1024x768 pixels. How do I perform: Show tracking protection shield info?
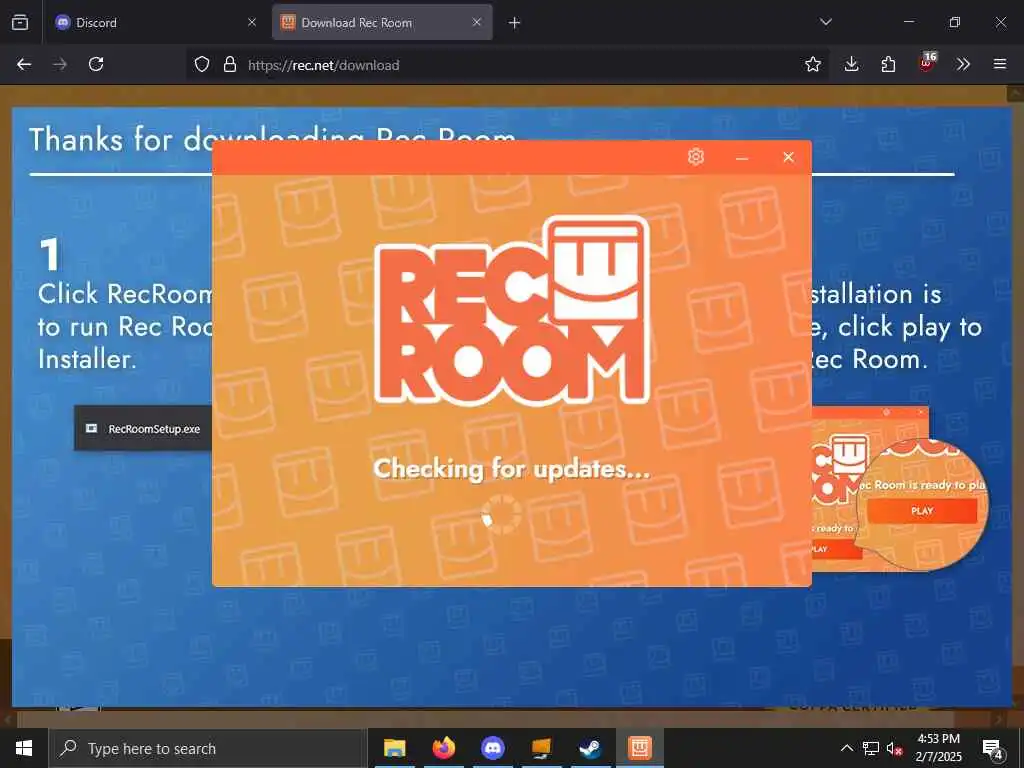pyautogui.click(x=202, y=65)
